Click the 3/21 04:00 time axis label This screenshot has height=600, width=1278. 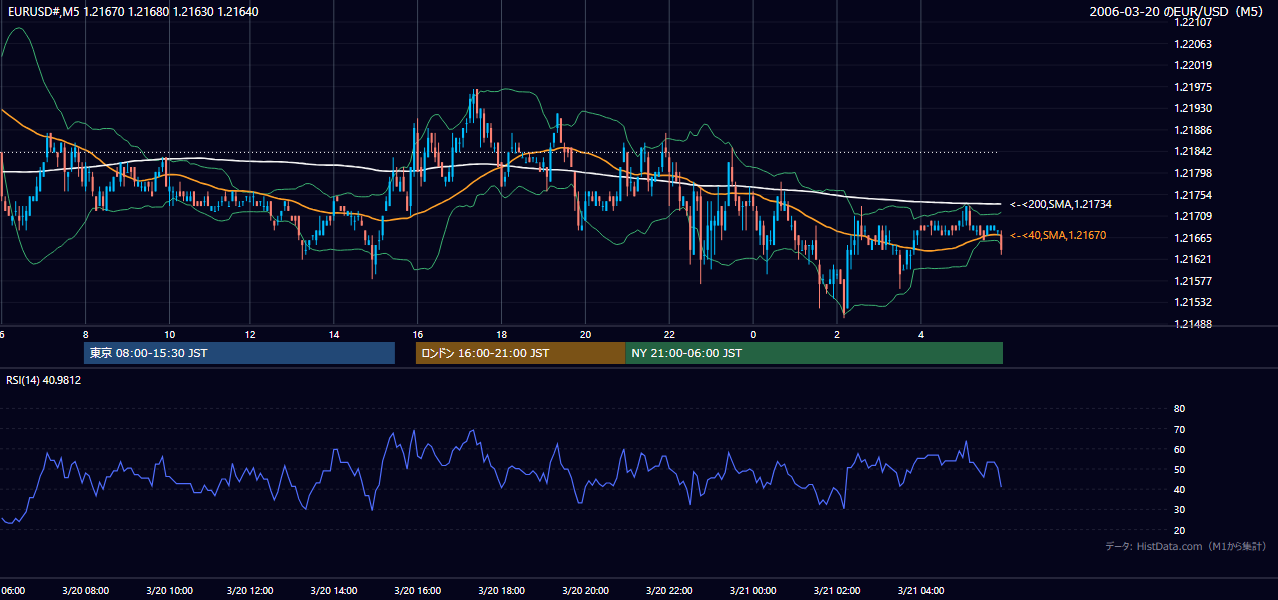(920, 590)
